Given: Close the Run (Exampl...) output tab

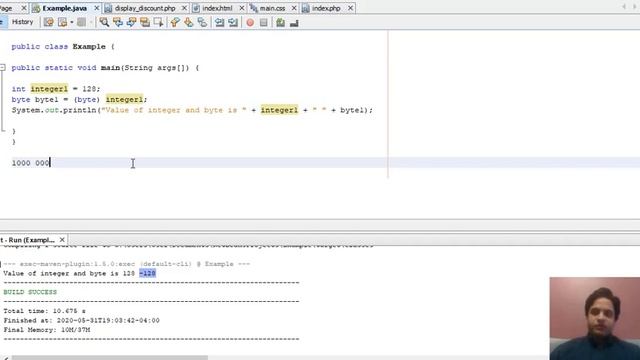Looking at the screenshot, I should click(62, 240).
